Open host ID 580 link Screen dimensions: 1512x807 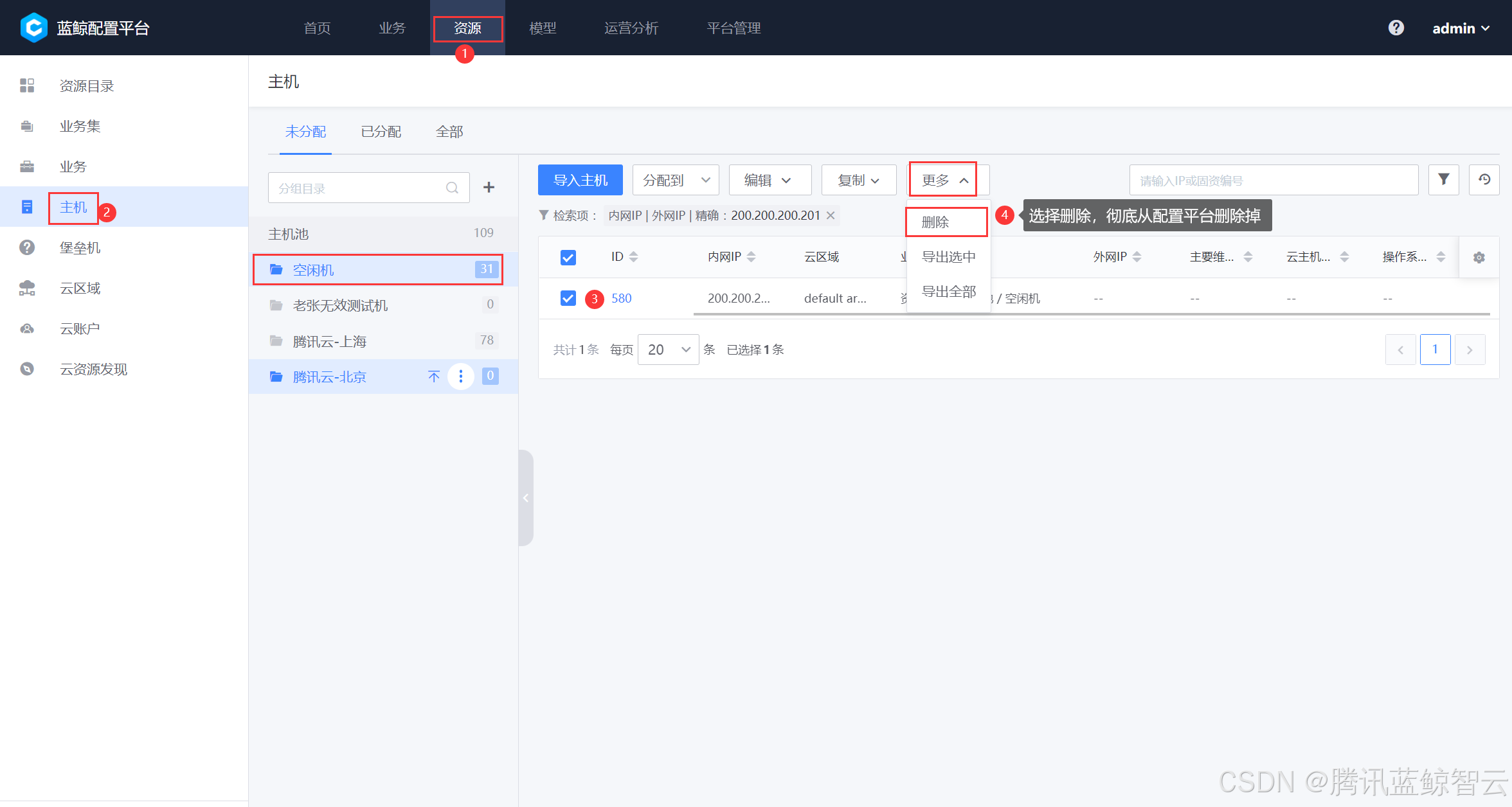pyautogui.click(x=621, y=298)
